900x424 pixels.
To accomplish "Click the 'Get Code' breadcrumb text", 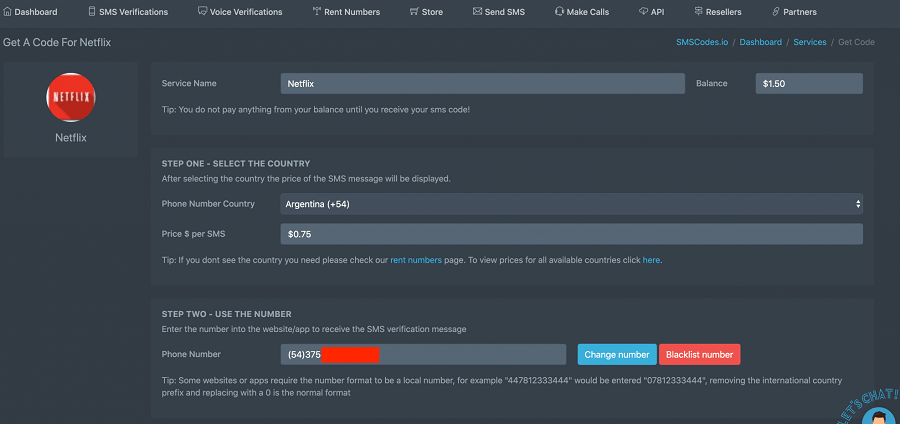I will tap(856, 42).
